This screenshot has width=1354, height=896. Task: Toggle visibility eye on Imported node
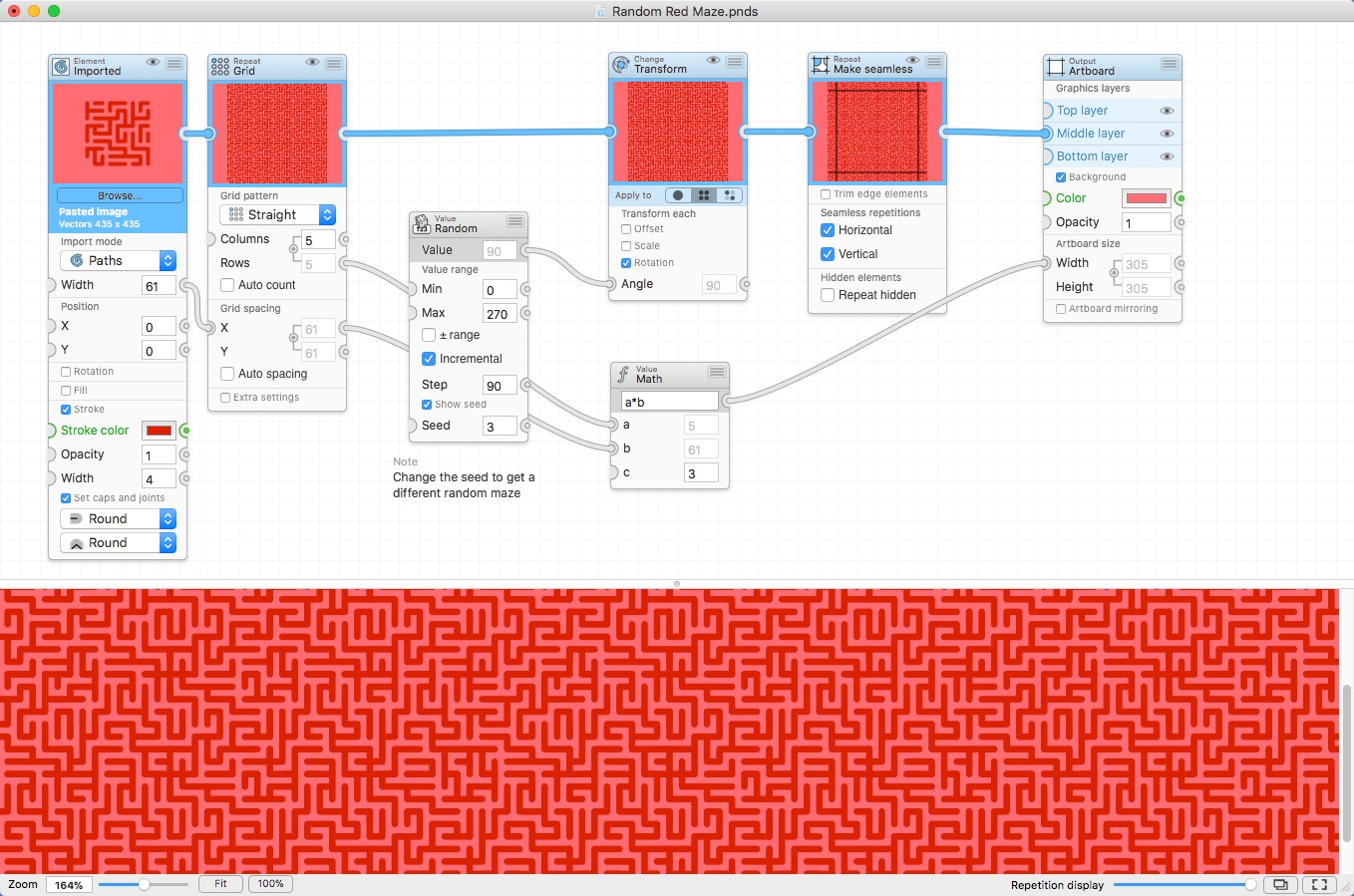[x=153, y=62]
